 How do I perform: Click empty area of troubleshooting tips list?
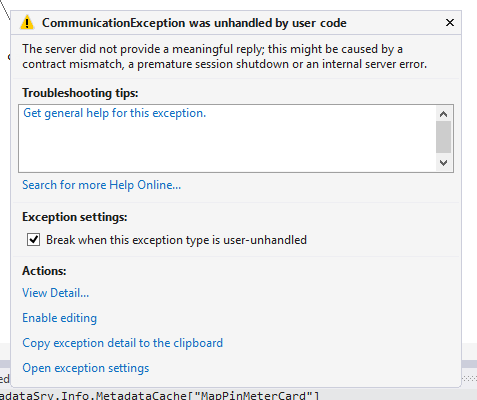point(227,147)
